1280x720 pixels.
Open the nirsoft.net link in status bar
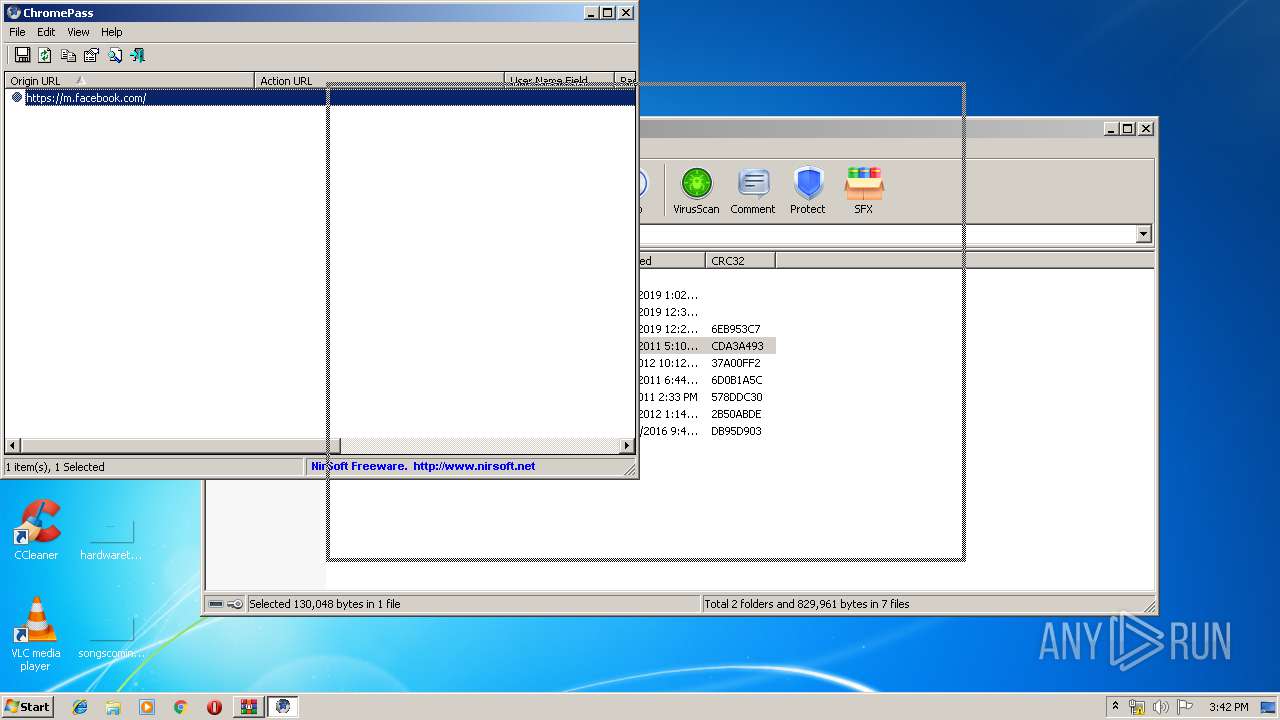(474, 466)
